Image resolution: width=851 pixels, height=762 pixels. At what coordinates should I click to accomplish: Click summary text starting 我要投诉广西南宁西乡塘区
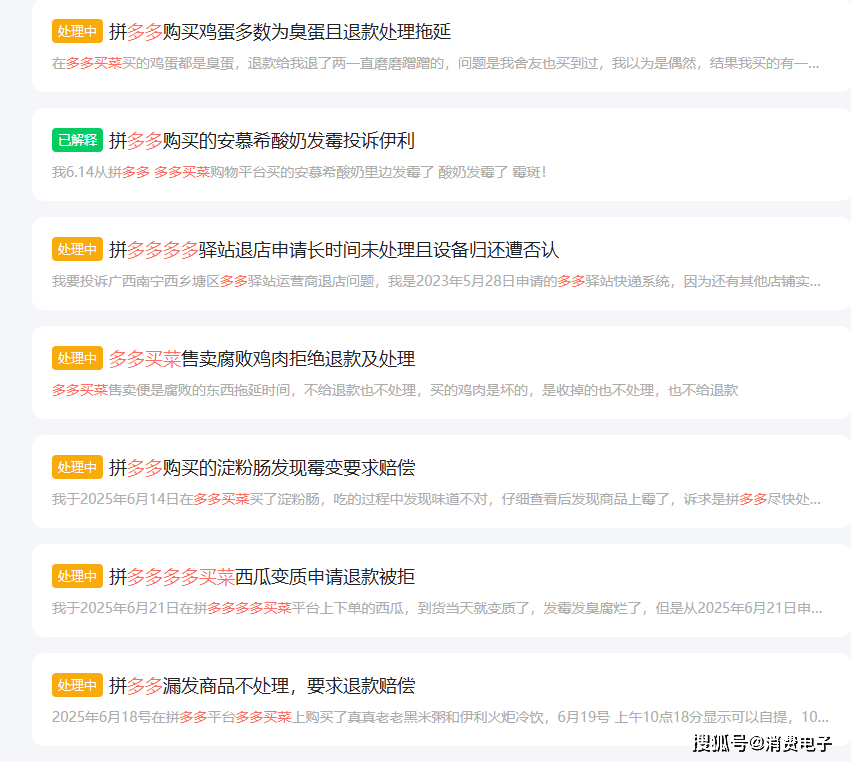[x=436, y=281]
